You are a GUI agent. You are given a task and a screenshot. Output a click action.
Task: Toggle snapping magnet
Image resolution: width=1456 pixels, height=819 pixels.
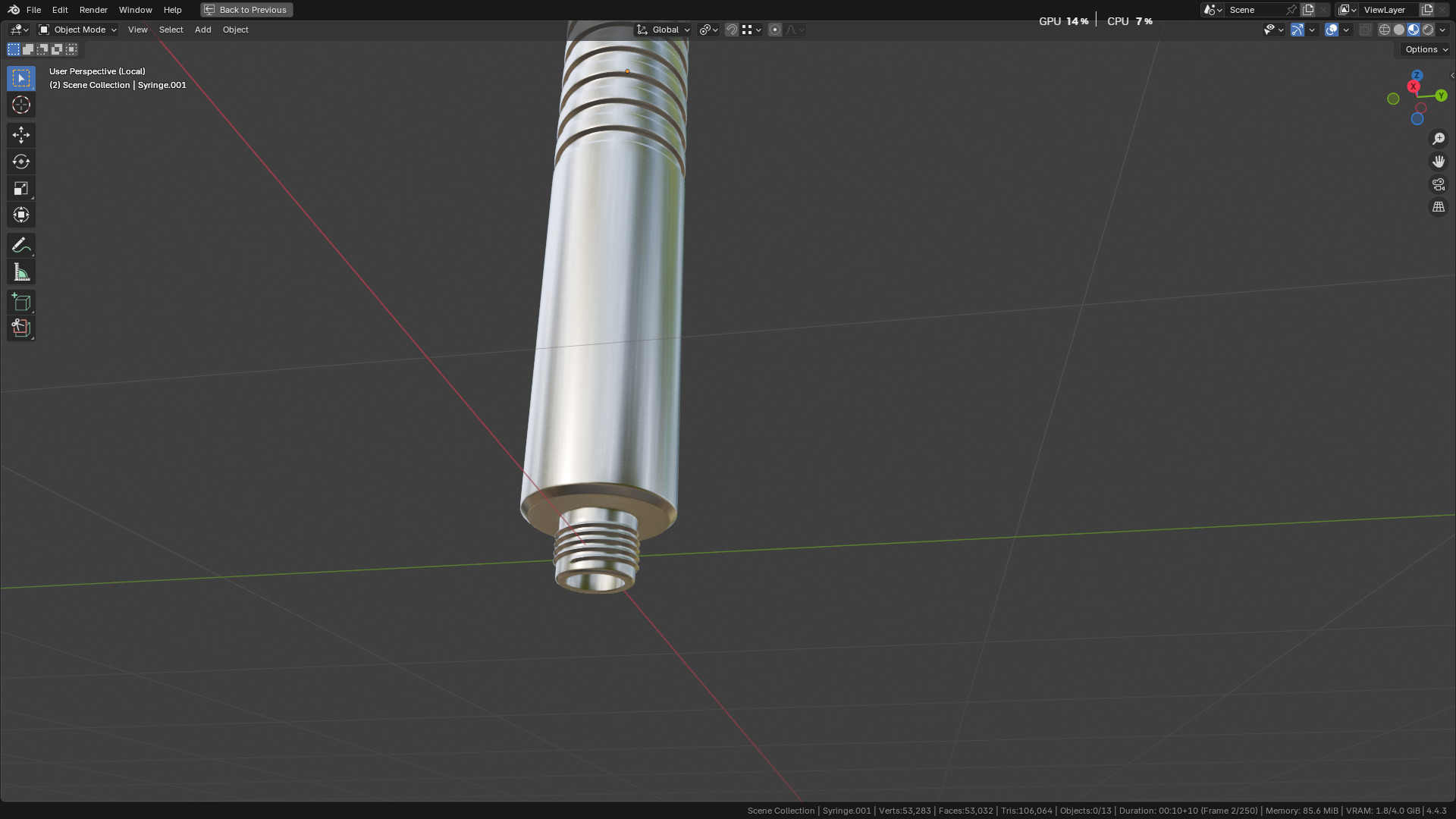click(732, 30)
